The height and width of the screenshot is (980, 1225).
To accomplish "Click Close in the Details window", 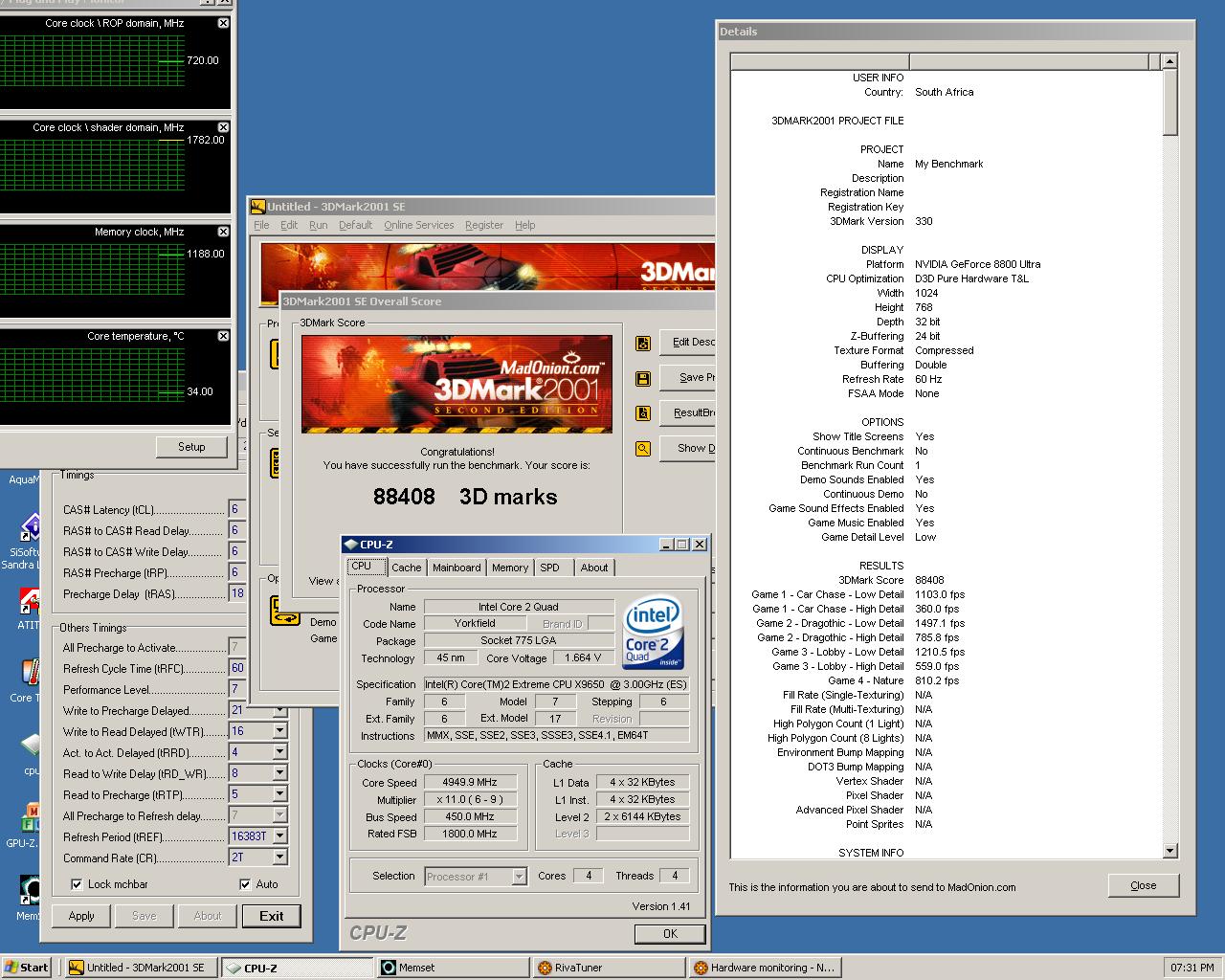I will (1143, 885).
